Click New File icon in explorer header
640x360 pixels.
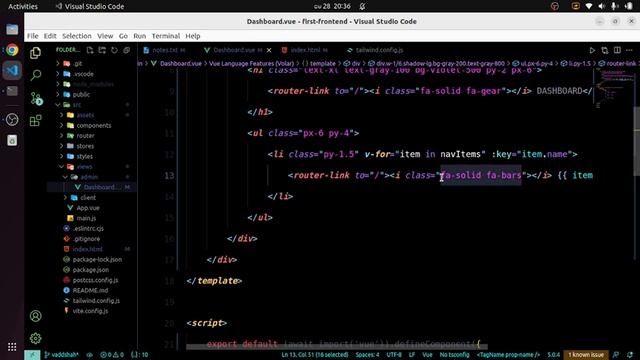click(x=90, y=50)
